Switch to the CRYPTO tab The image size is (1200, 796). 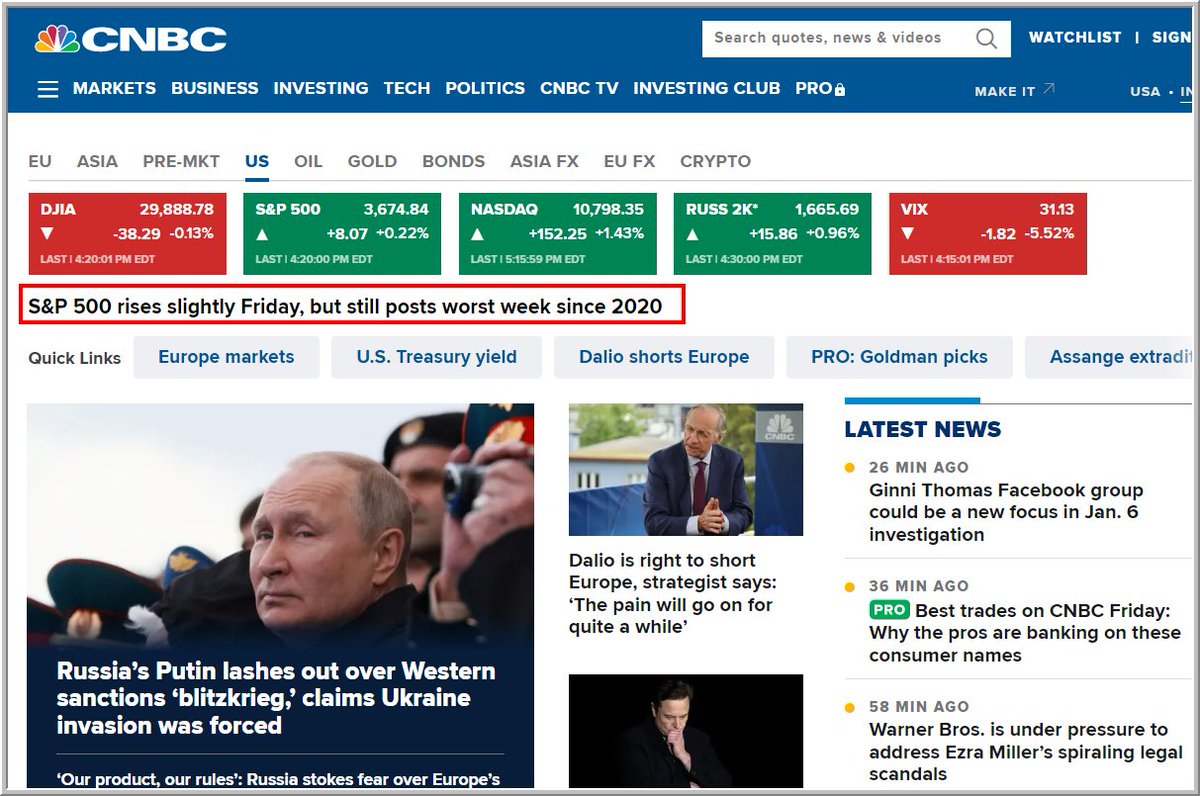point(715,161)
